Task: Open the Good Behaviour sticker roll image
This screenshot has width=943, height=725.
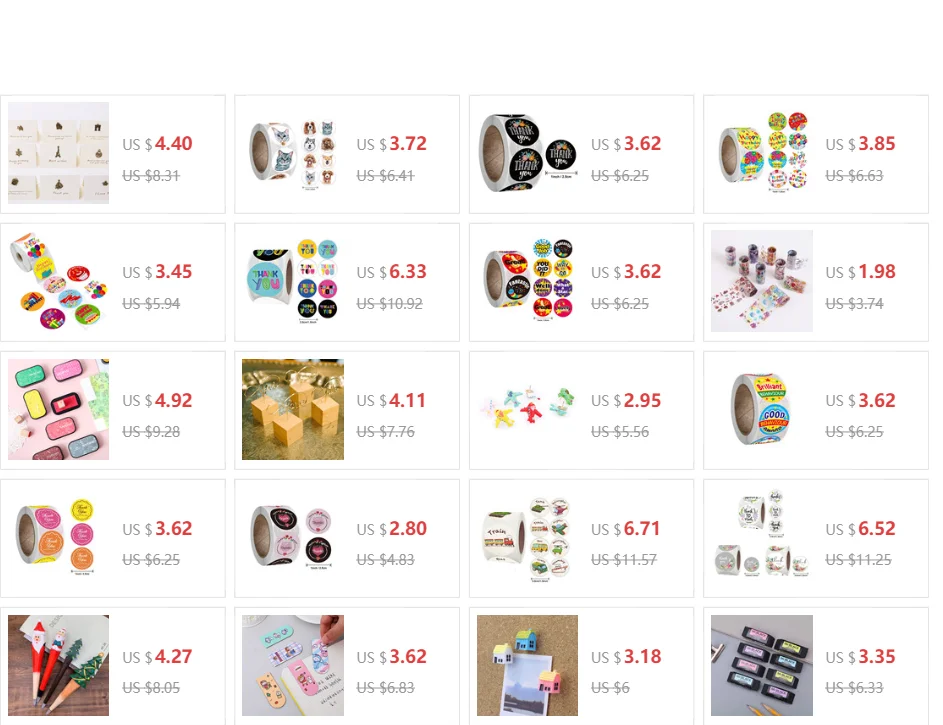Action: pyautogui.click(x=762, y=409)
